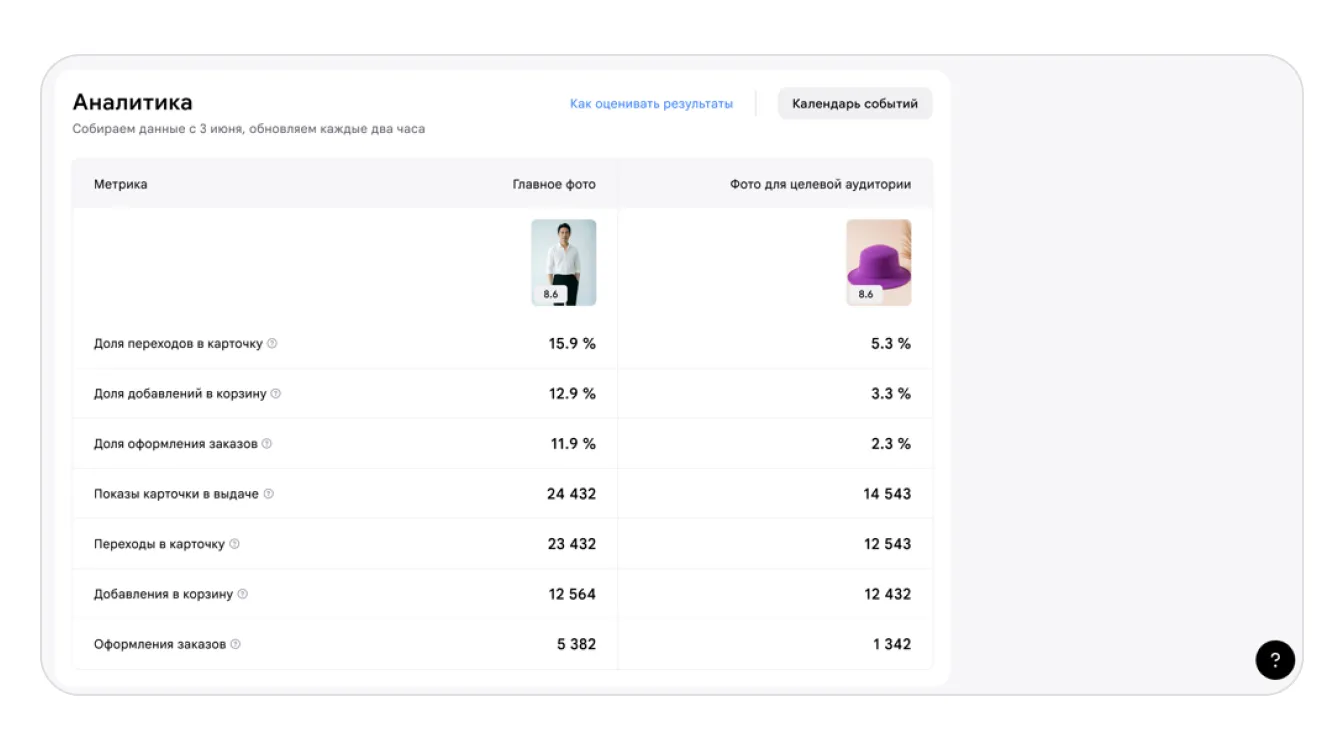Screen dimensions: 1344x750
Task: Open the purple hat photo thumbnail
Action: (x=879, y=263)
